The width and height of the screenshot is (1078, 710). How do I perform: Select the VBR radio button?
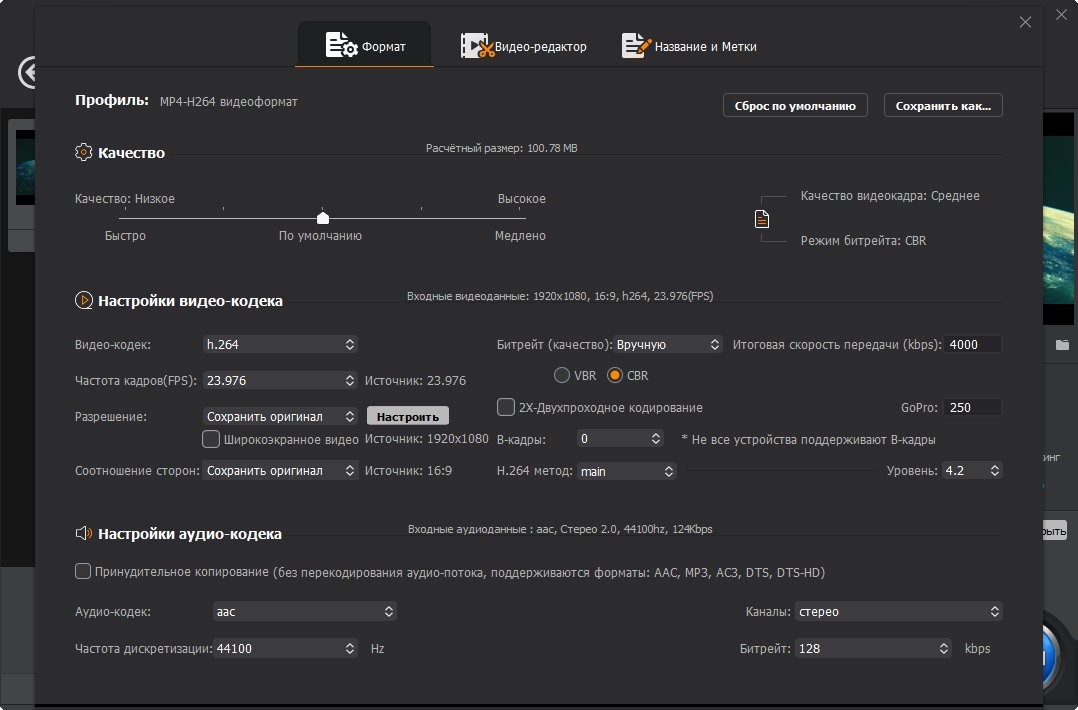(562, 375)
